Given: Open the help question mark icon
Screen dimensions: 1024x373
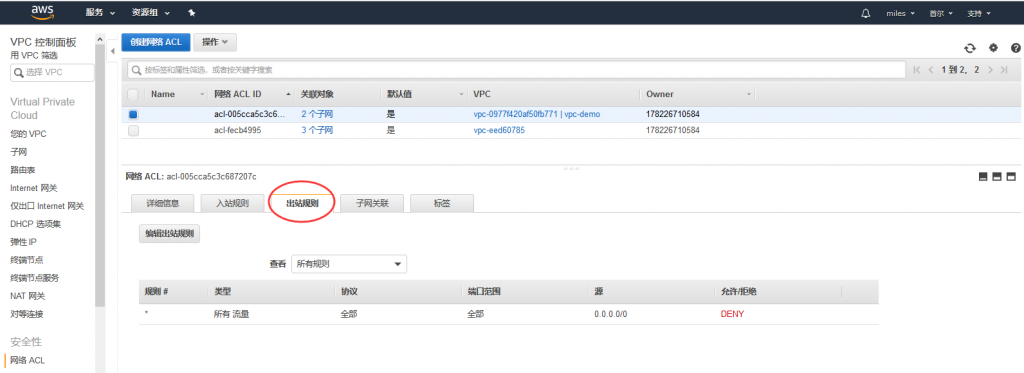Looking at the screenshot, I should click(1016, 48).
